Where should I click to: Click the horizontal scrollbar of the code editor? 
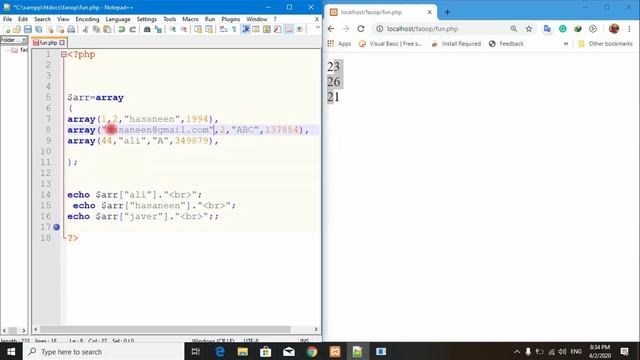pos(165,329)
